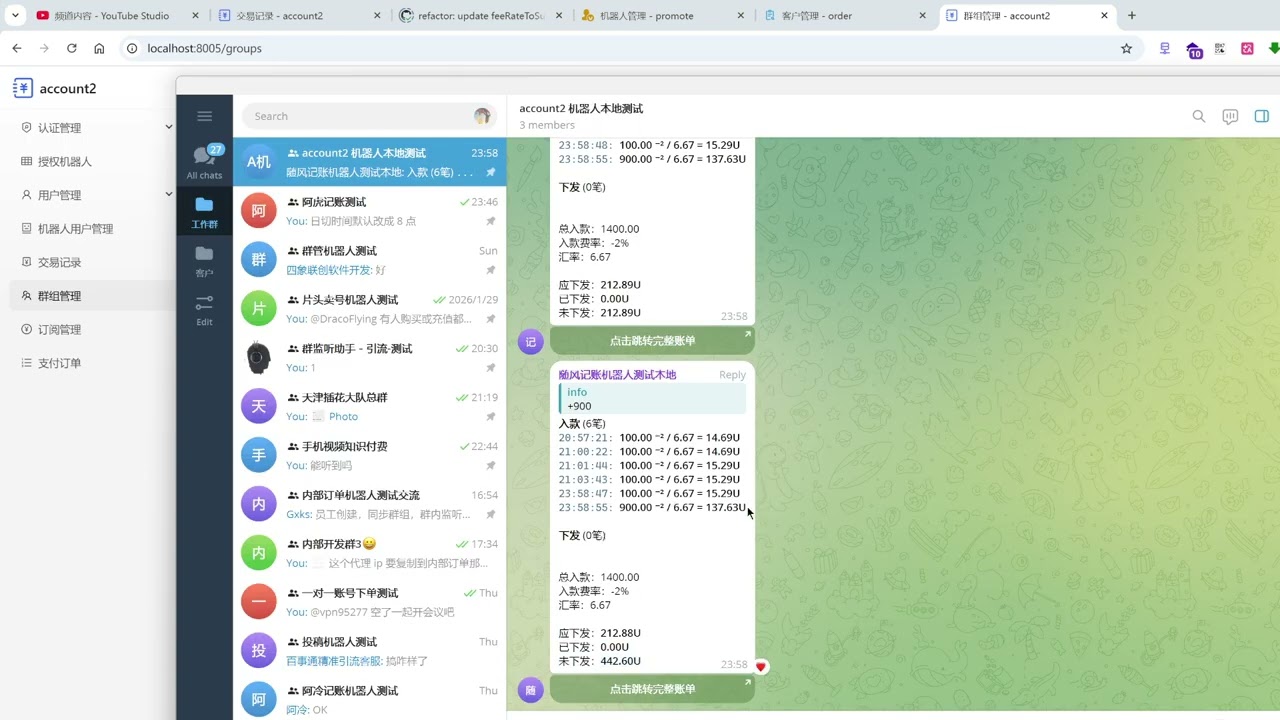The height and width of the screenshot is (720, 1280).
Task: Reload the browser page
Action: click(x=72, y=48)
